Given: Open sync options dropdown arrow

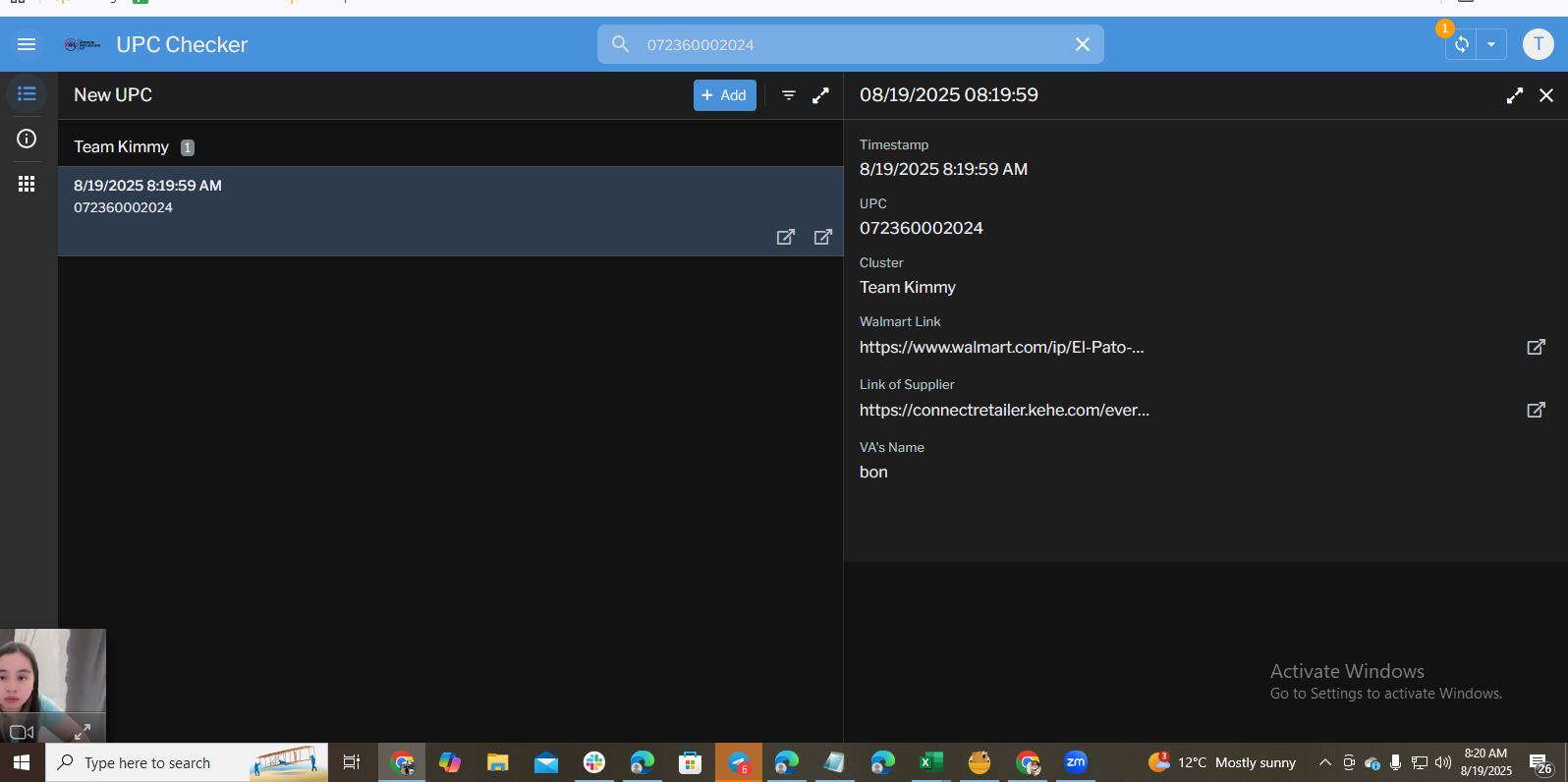Looking at the screenshot, I should [x=1491, y=44].
